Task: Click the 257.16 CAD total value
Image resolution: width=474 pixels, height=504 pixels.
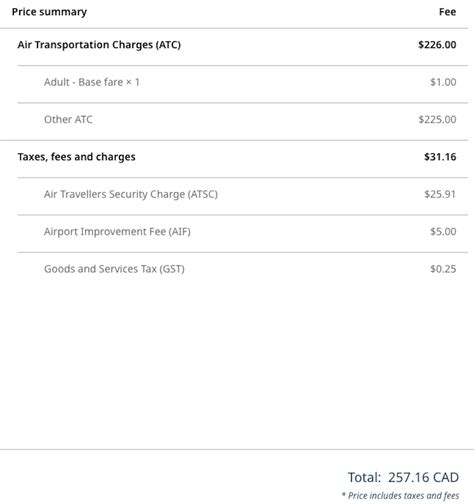Action: (x=424, y=477)
